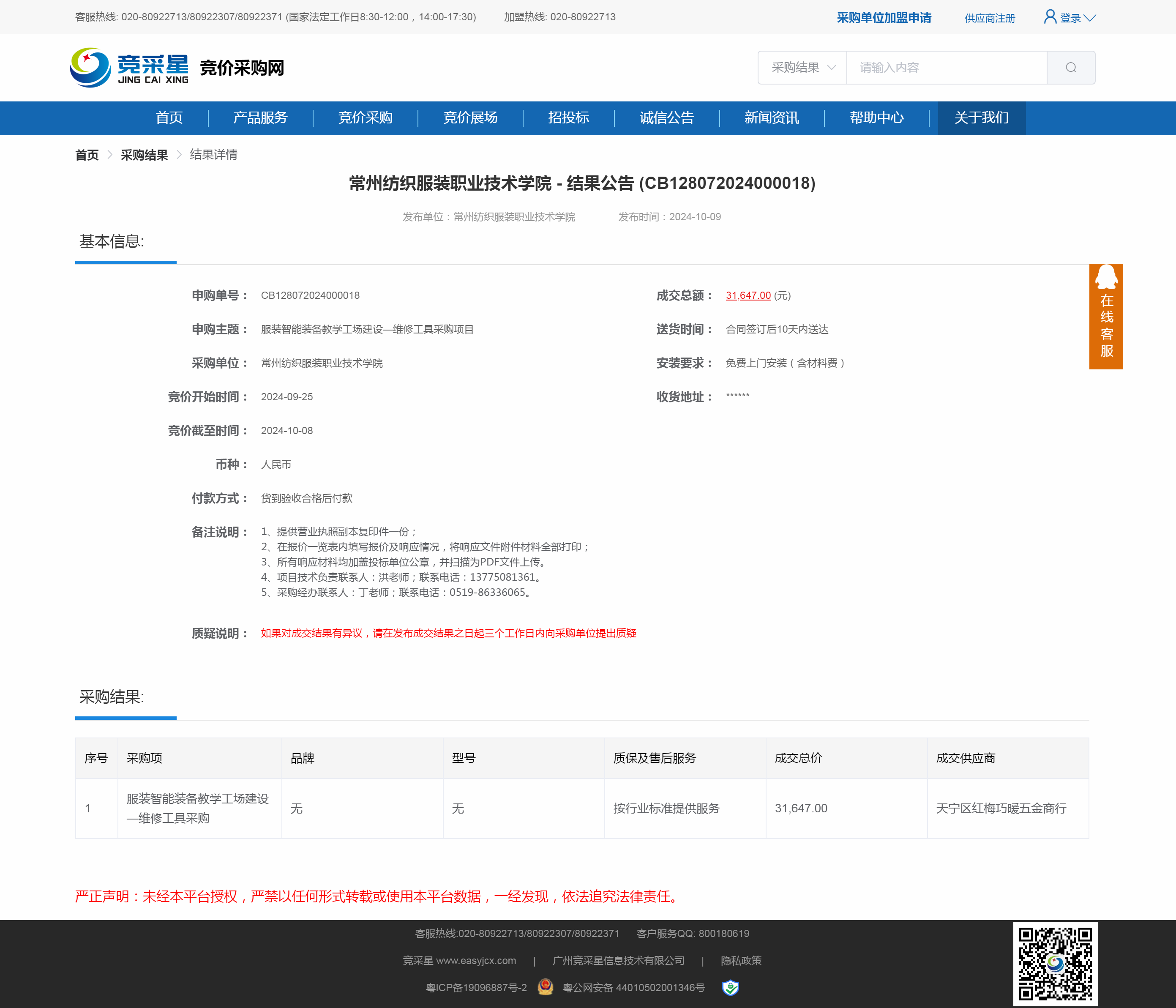Click the 供应商注册 link

(989, 18)
